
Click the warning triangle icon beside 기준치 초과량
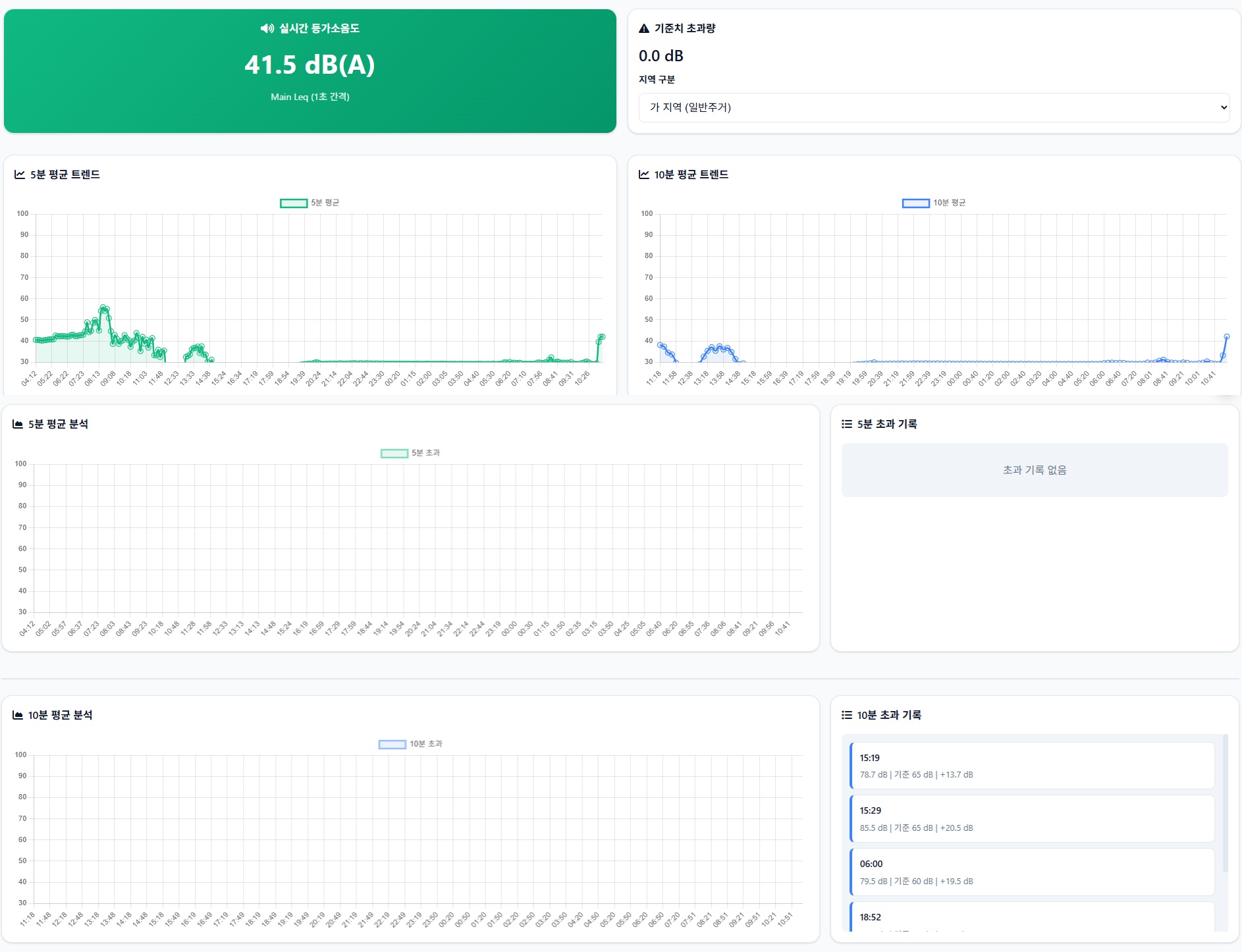coord(644,28)
